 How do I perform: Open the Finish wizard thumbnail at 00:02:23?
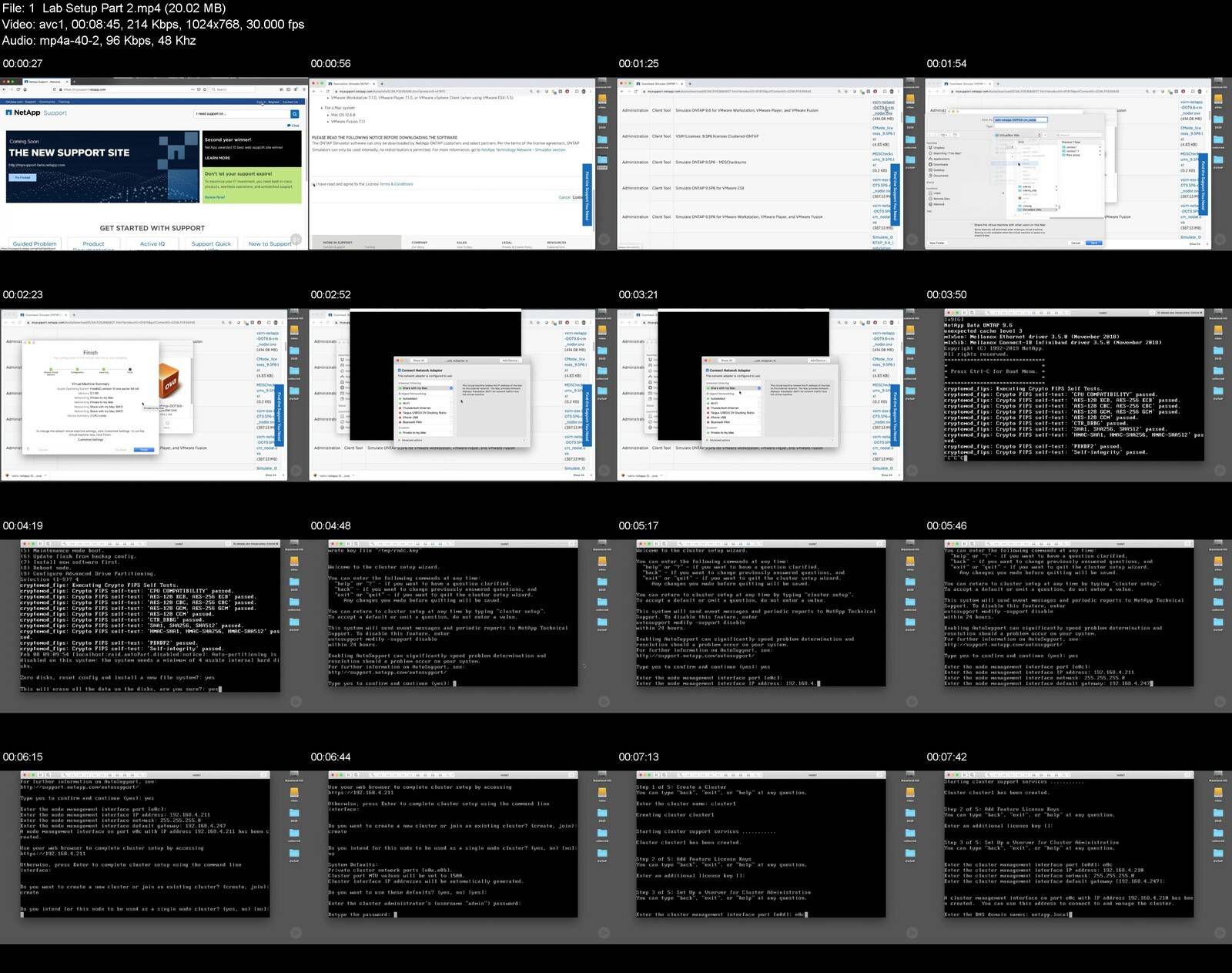tap(153, 394)
